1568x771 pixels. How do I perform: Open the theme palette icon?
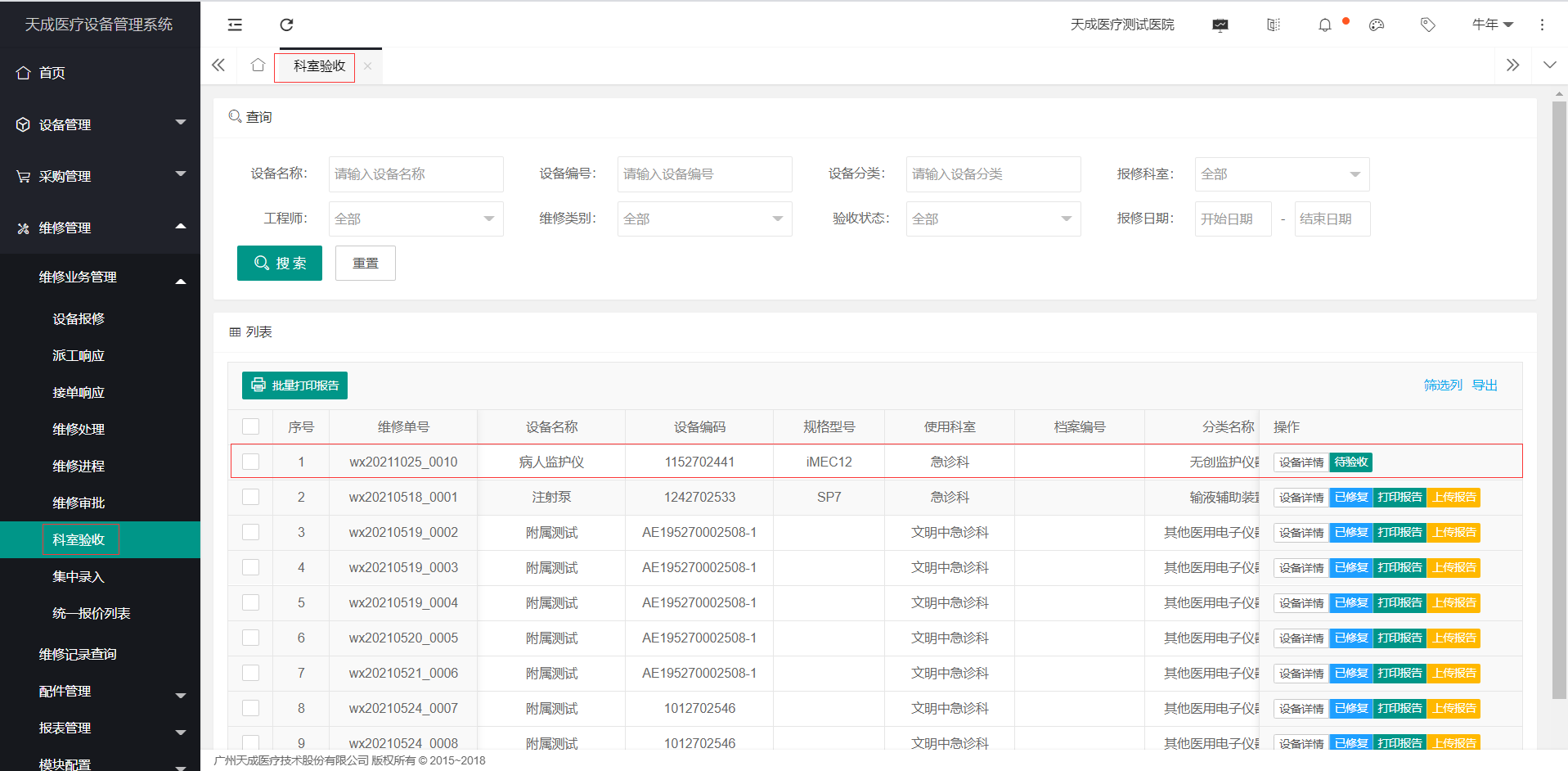coord(1377,25)
